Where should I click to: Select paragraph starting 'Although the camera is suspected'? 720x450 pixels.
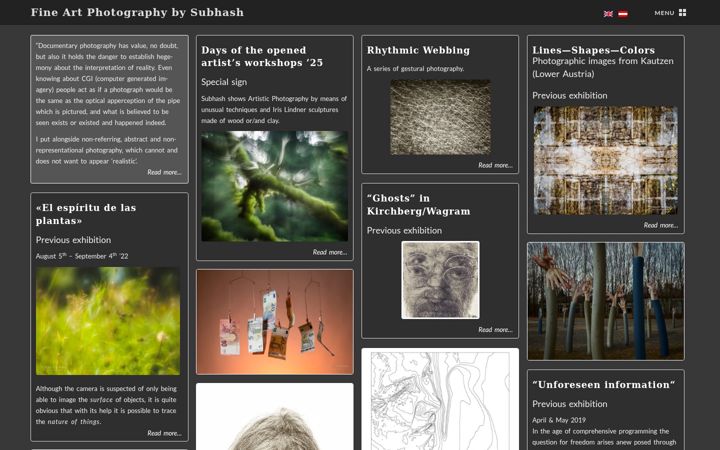[106, 405]
